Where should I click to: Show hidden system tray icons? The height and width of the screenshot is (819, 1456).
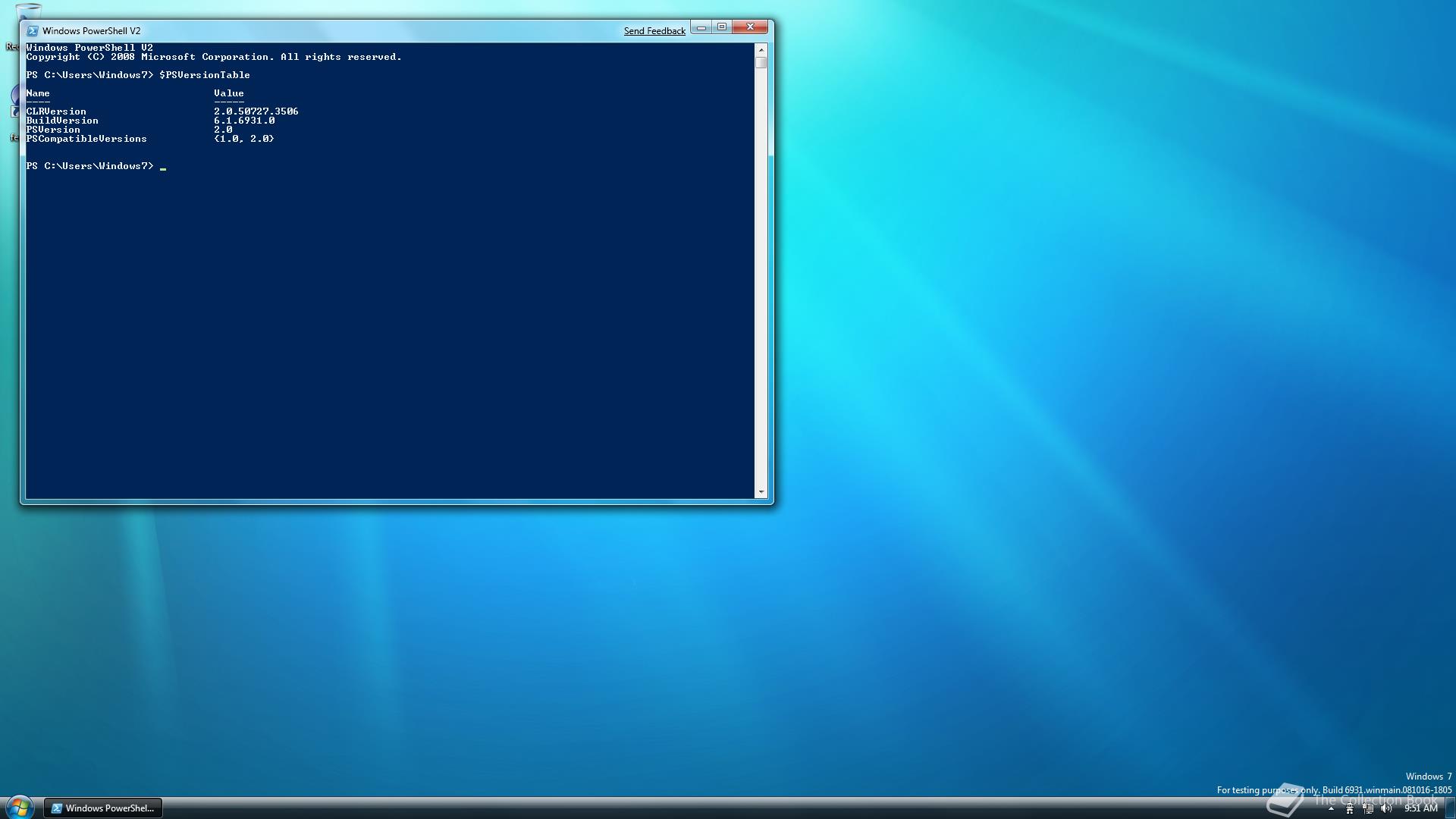(1331, 809)
